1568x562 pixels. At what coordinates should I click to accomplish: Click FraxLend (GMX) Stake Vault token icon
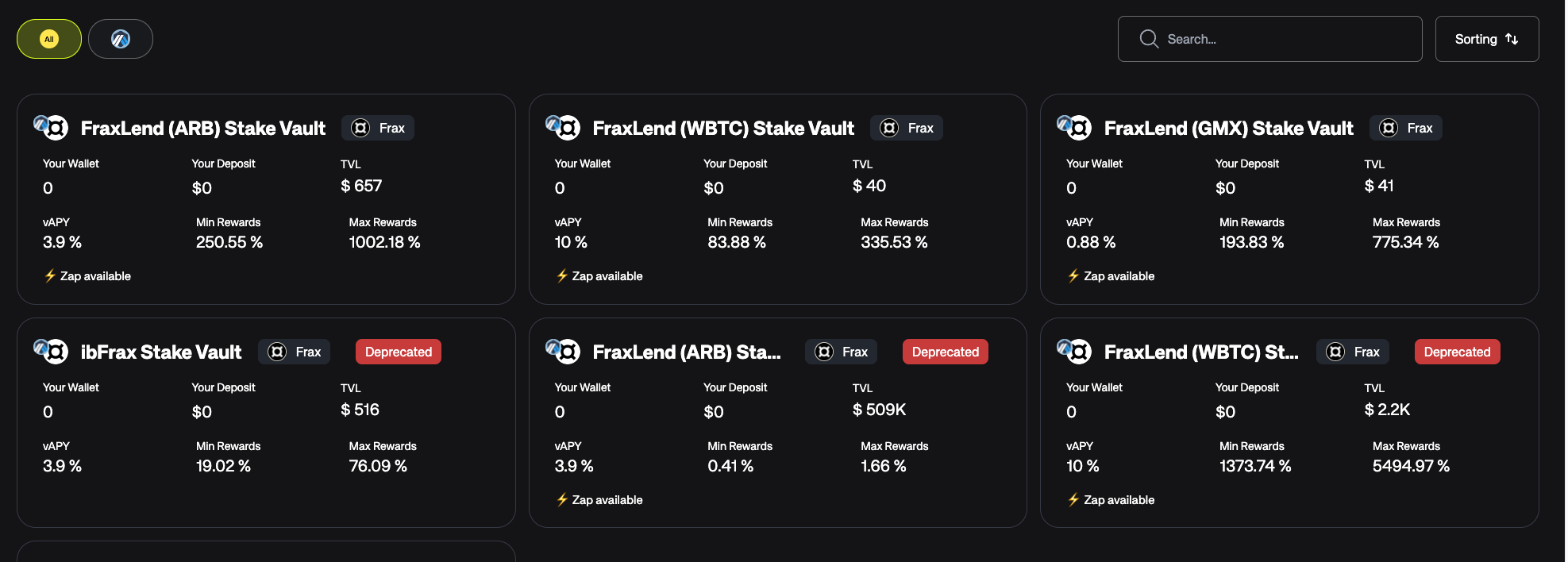(1075, 127)
